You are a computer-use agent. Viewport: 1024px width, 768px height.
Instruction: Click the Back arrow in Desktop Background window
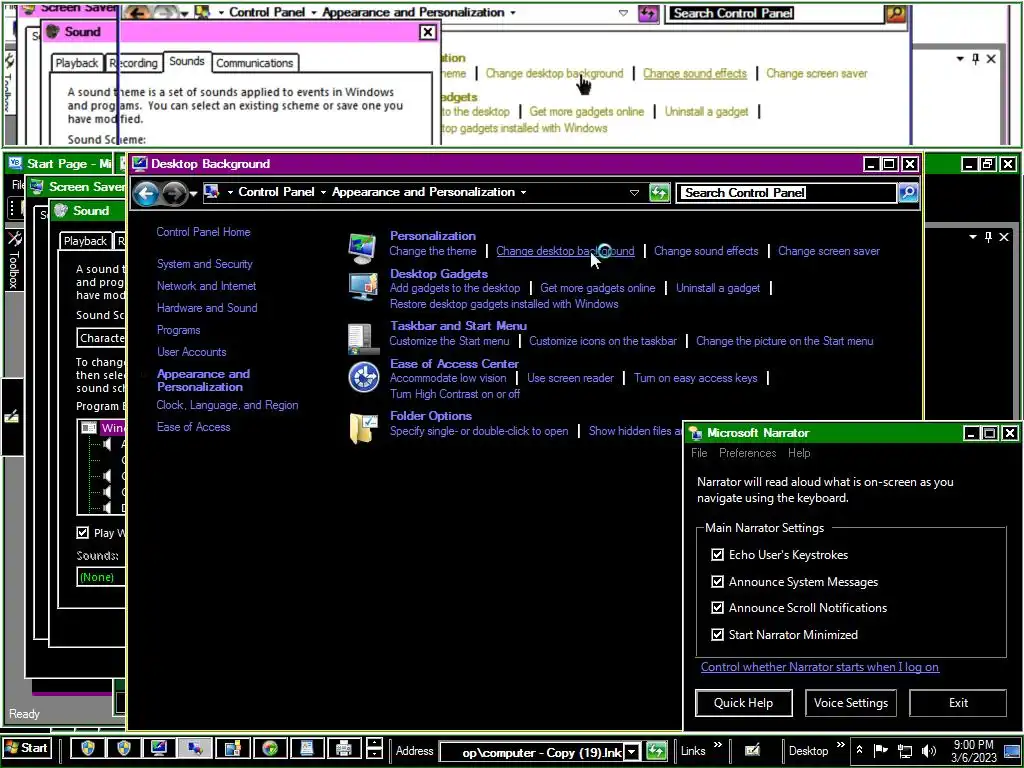coord(146,193)
